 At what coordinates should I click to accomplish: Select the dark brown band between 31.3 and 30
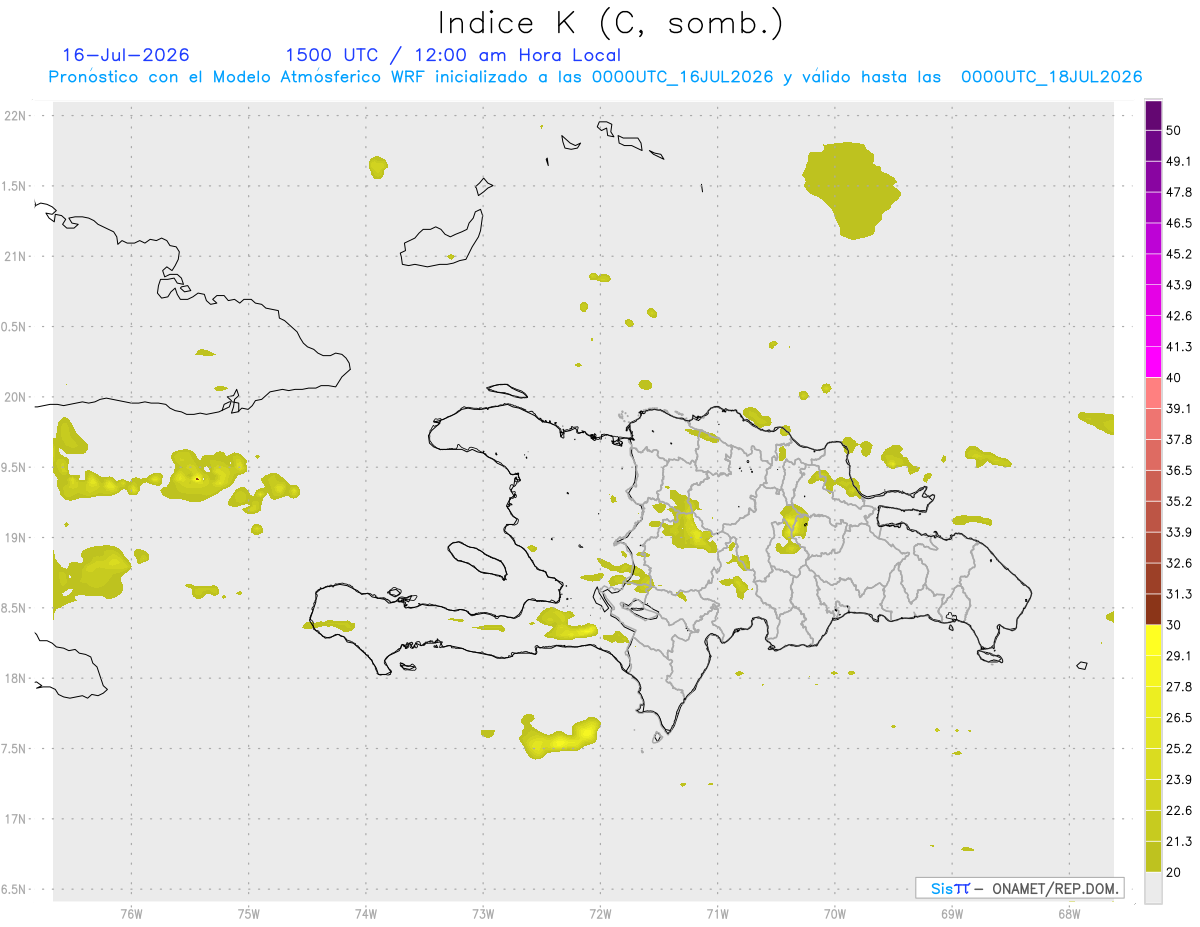pos(1153,609)
